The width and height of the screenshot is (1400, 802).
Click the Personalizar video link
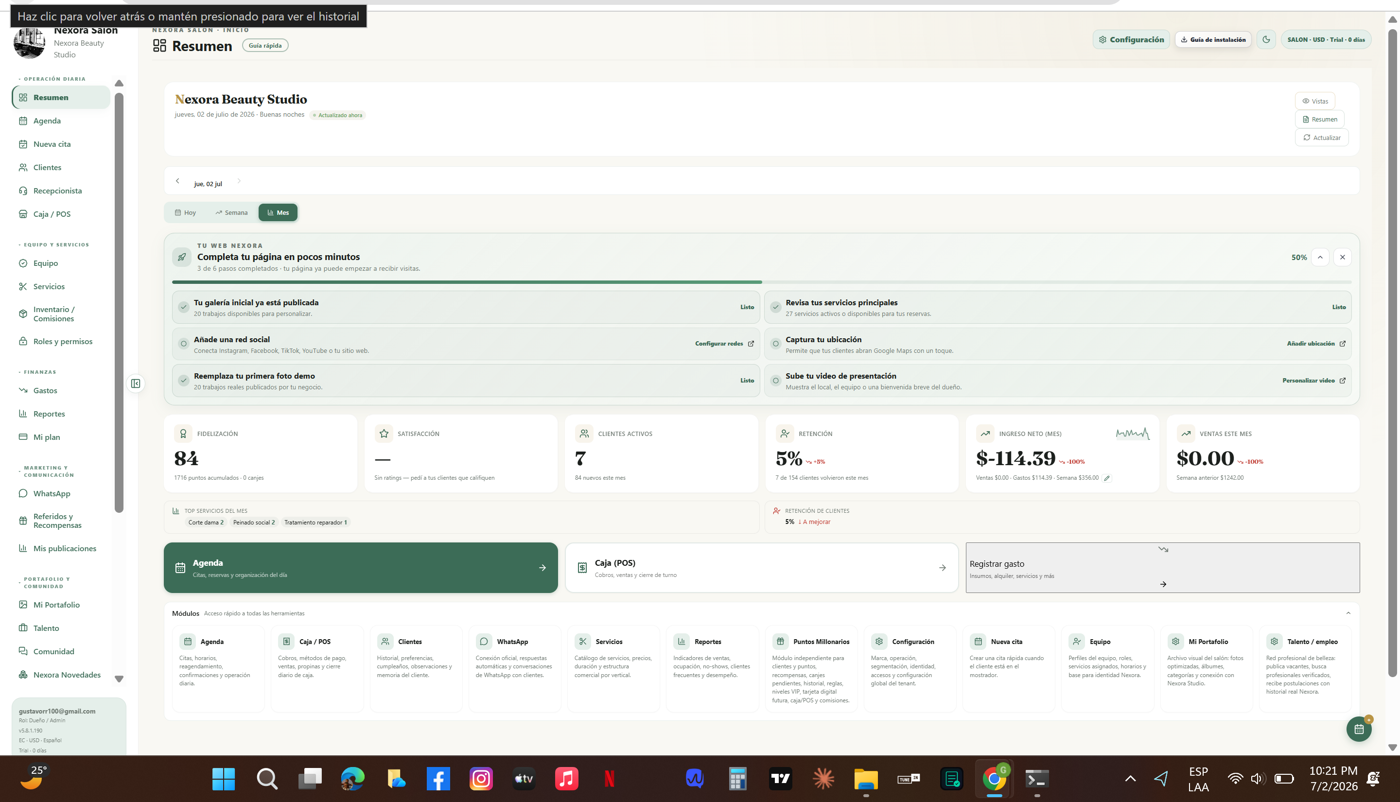click(1314, 380)
